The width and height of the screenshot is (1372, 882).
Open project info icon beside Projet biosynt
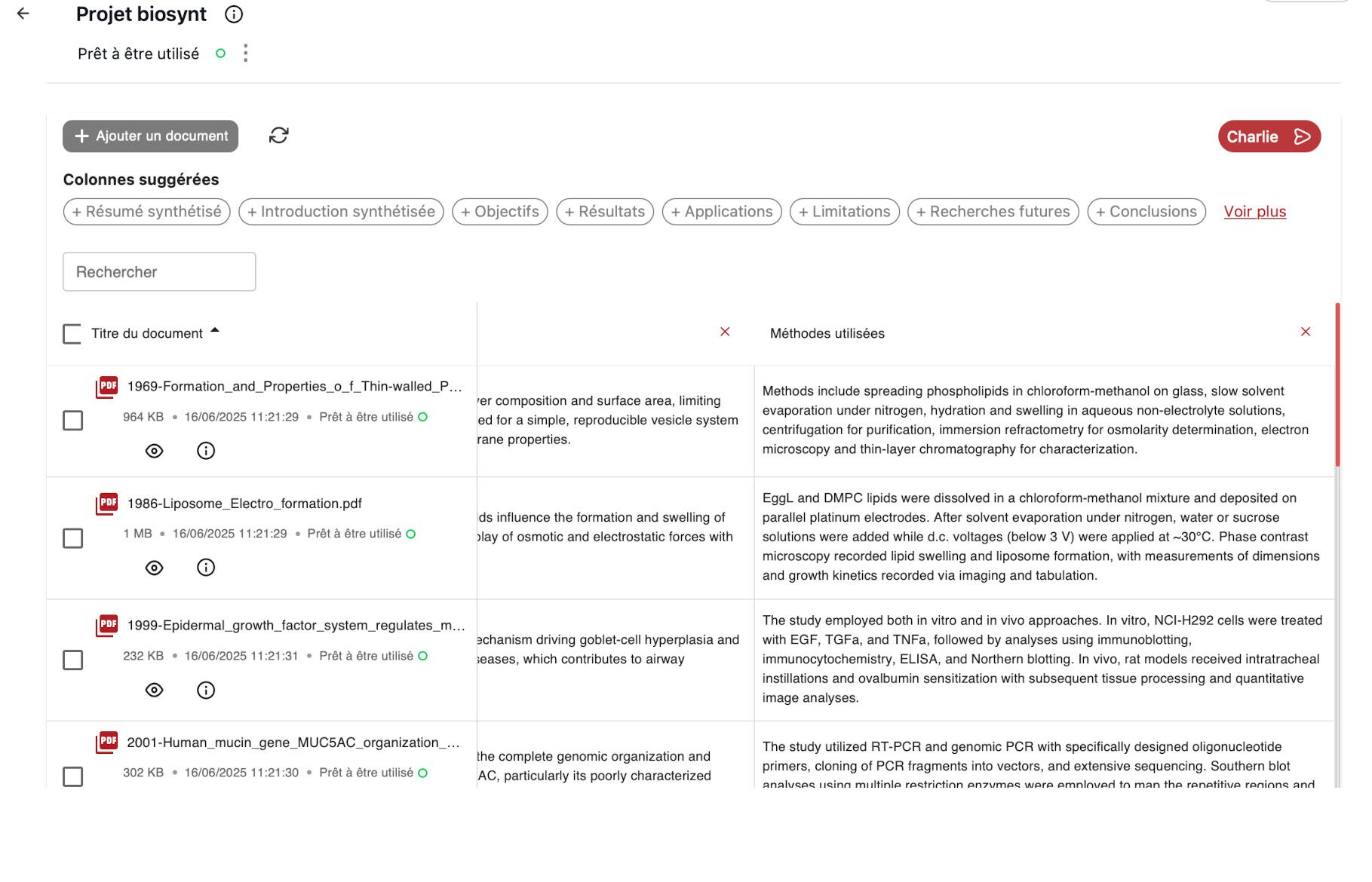click(234, 14)
